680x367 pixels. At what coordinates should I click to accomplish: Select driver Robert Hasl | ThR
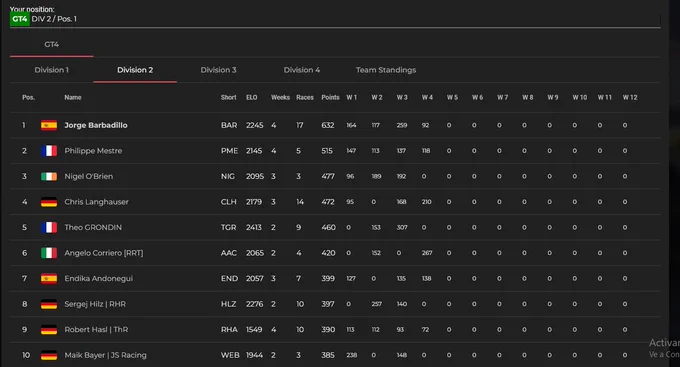pos(96,330)
